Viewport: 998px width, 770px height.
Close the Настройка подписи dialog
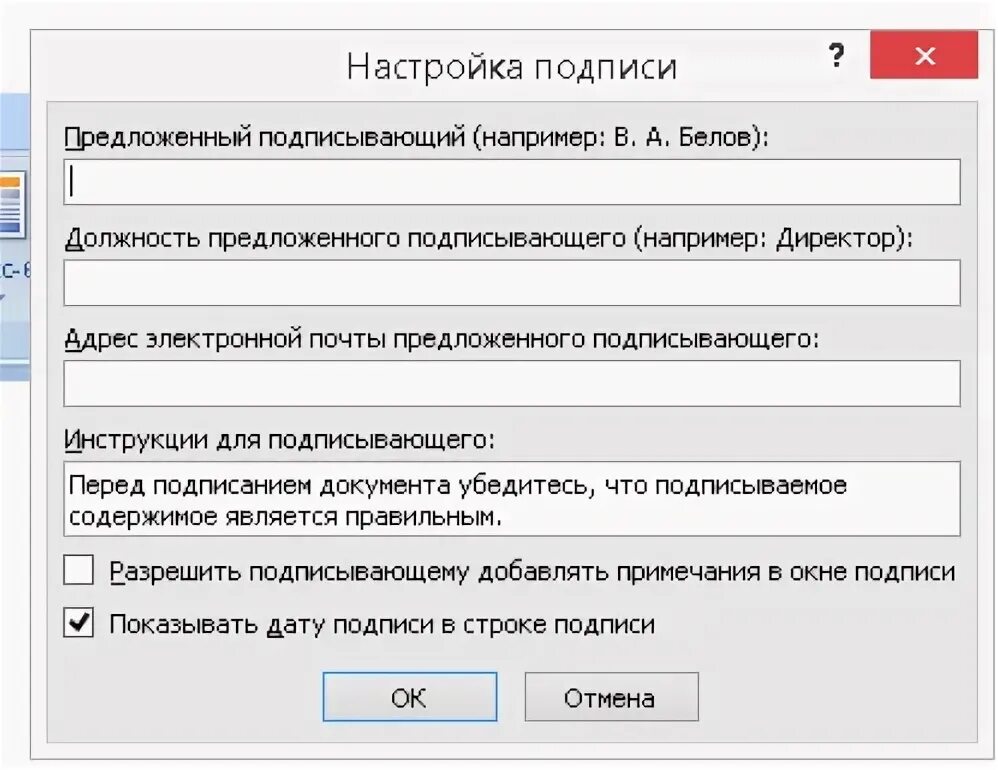(923, 56)
